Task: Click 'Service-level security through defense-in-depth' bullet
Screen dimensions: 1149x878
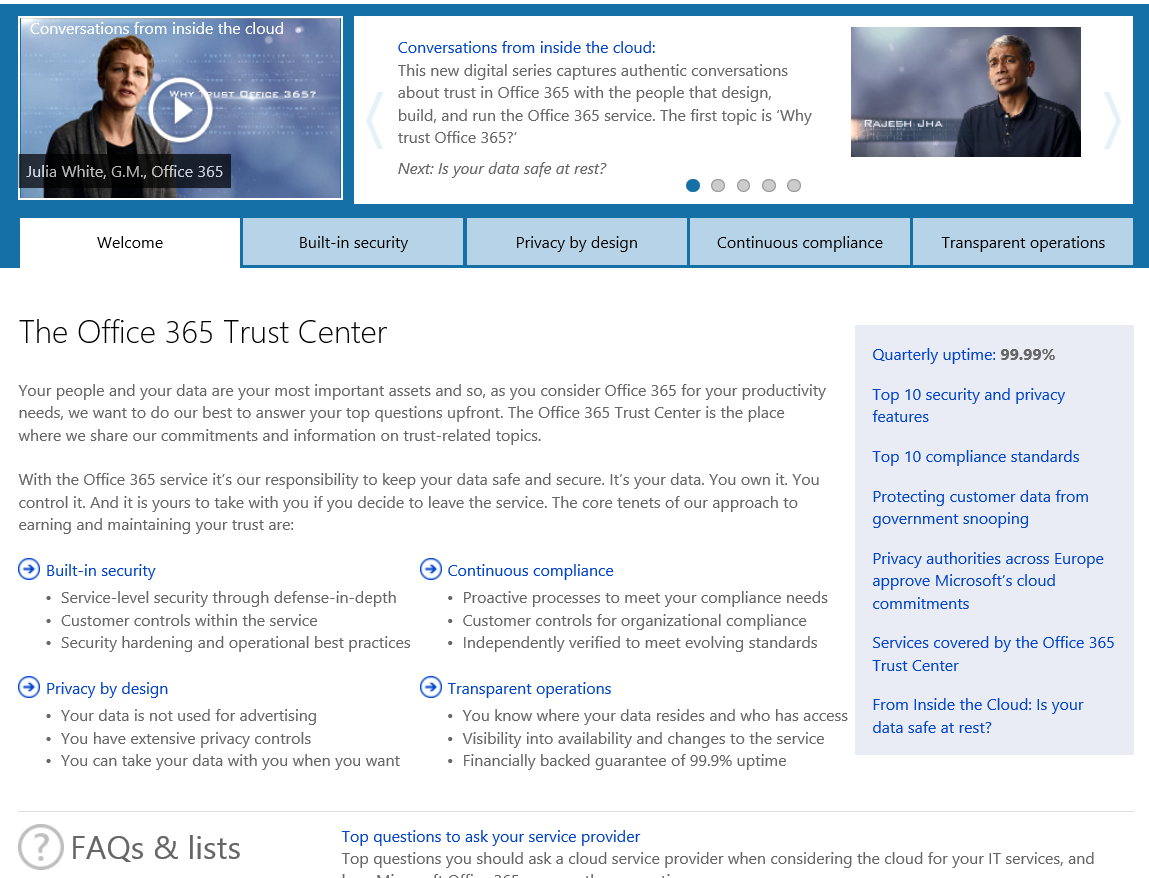Action: pyautogui.click(x=229, y=598)
